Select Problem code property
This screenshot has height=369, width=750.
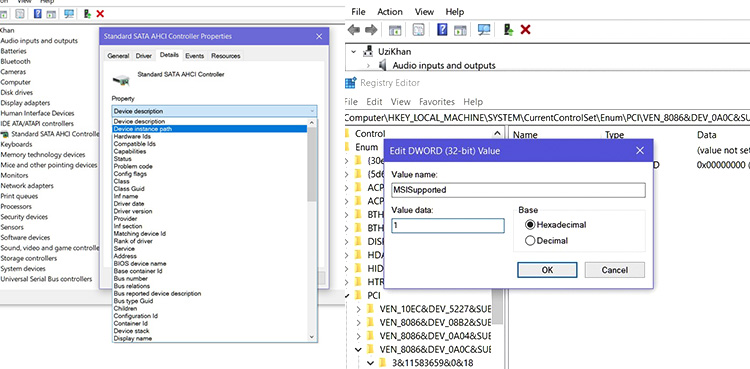[x=133, y=166]
